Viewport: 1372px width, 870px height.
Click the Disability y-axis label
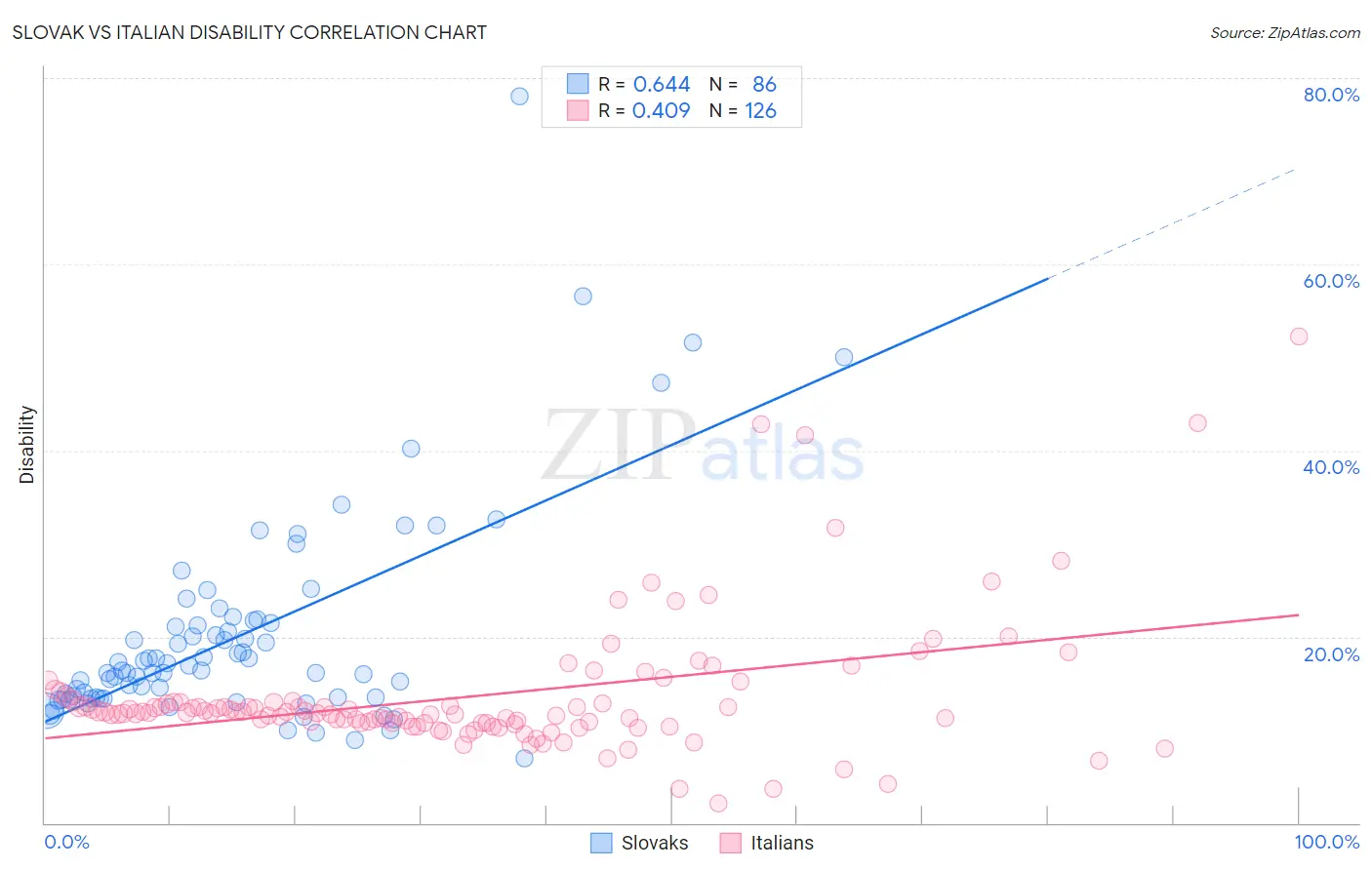(27, 445)
